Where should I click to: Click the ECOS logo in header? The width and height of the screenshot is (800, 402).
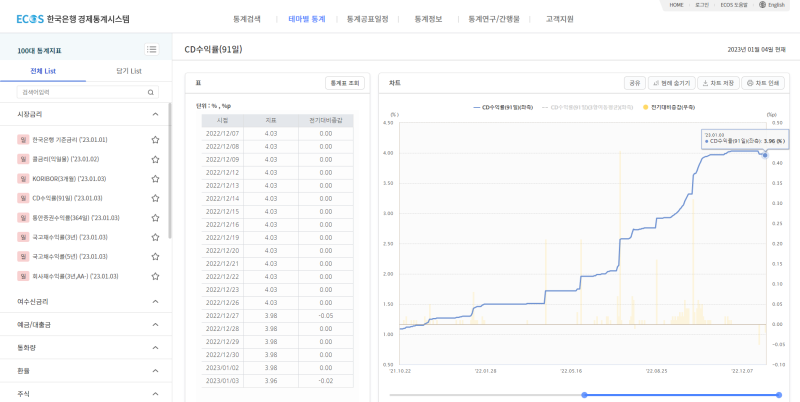pos(29,18)
